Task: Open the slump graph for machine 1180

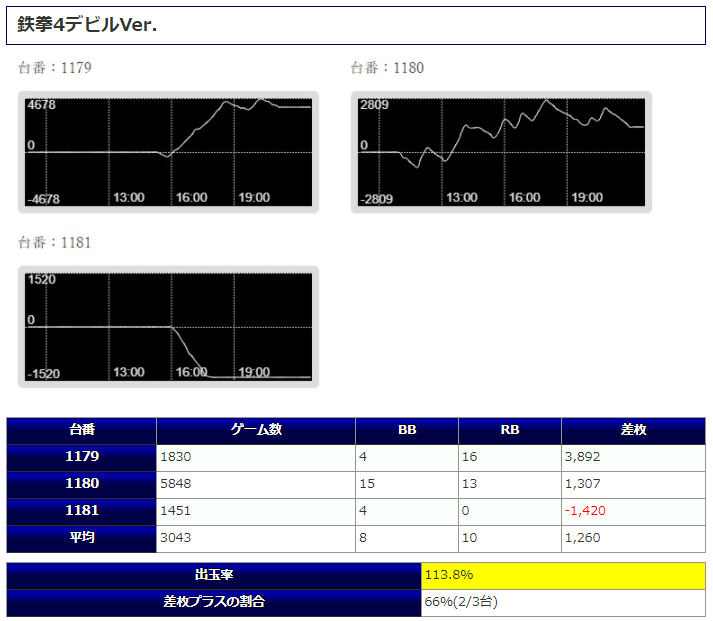Action: tap(501, 152)
